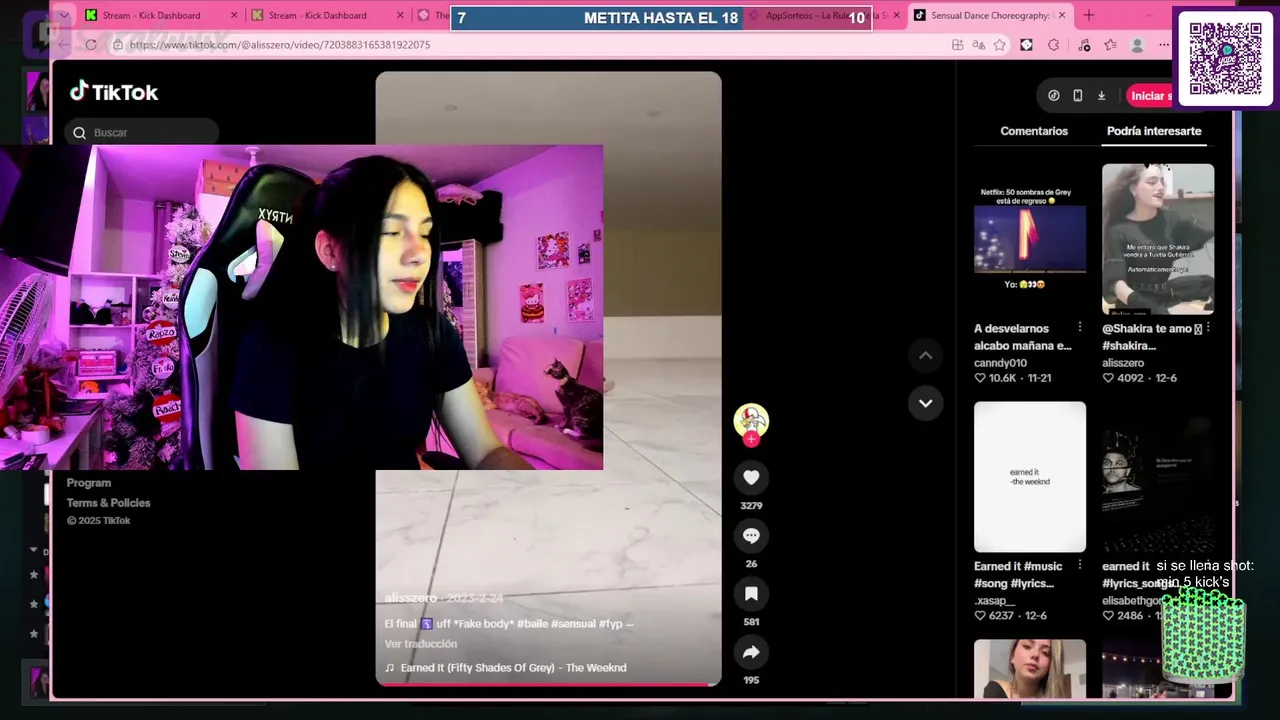Image resolution: width=1280 pixels, height=720 pixels.
Task: Click Ver traducción under the caption
Action: (x=421, y=644)
